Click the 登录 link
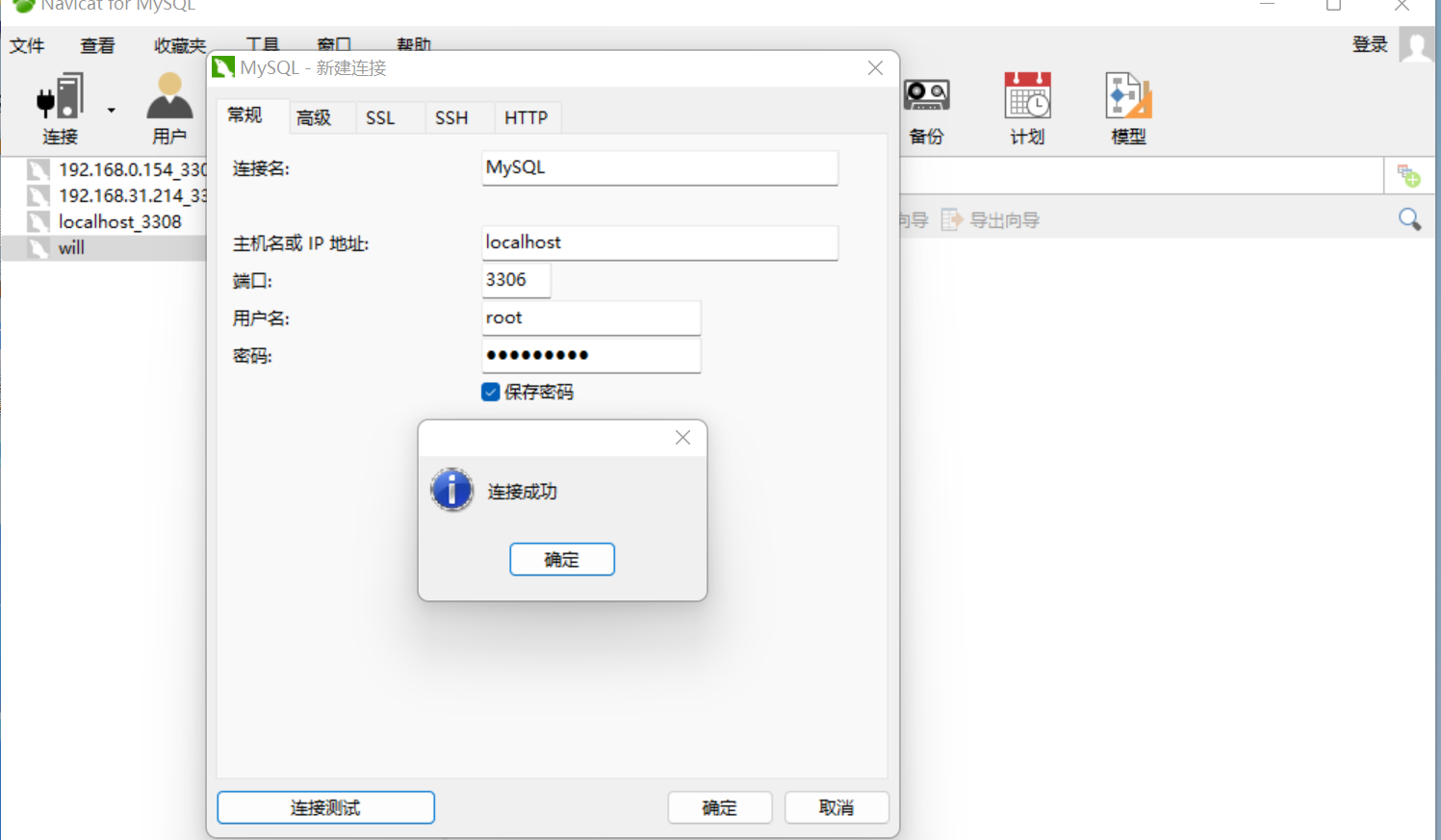 pos(1370,44)
